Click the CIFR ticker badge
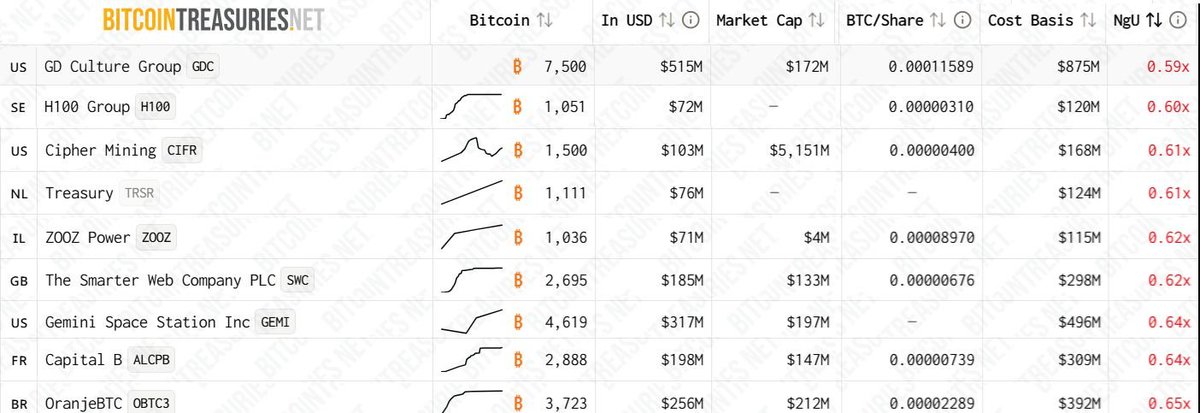The width and height of the screenshot is (1200, 413). (181, 151)
